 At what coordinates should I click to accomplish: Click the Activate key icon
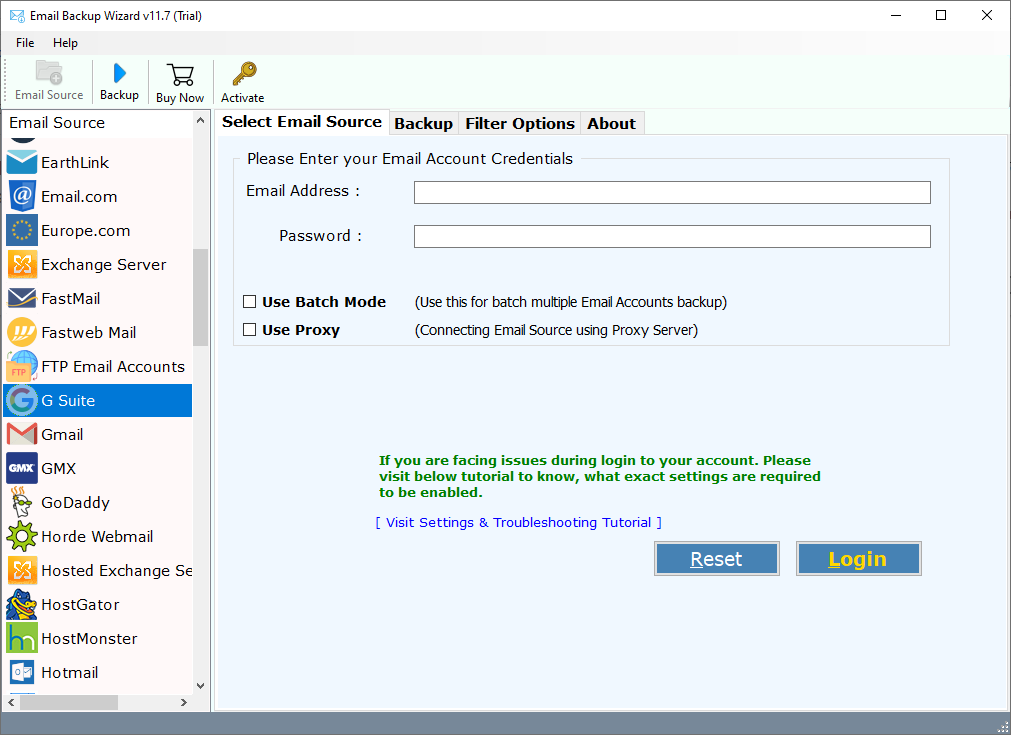pos(244,74)
